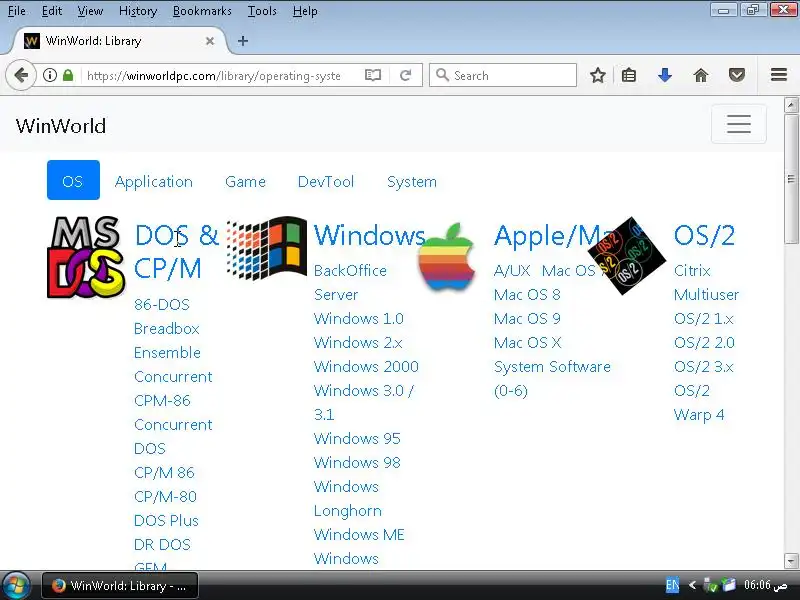Open the Firefox hamburger menu

tap(779, 75)
